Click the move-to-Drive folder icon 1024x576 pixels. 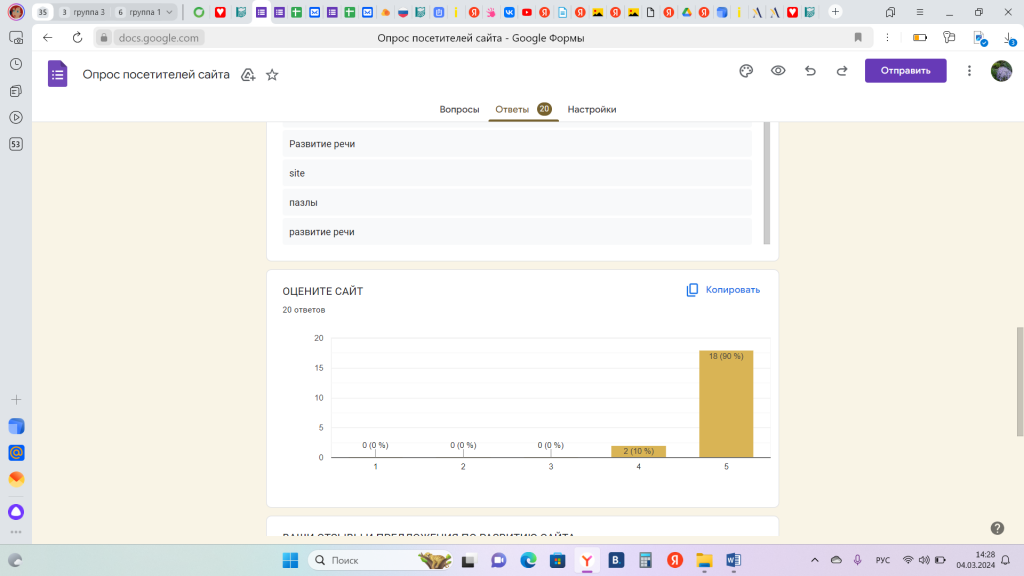click(248, 75)
